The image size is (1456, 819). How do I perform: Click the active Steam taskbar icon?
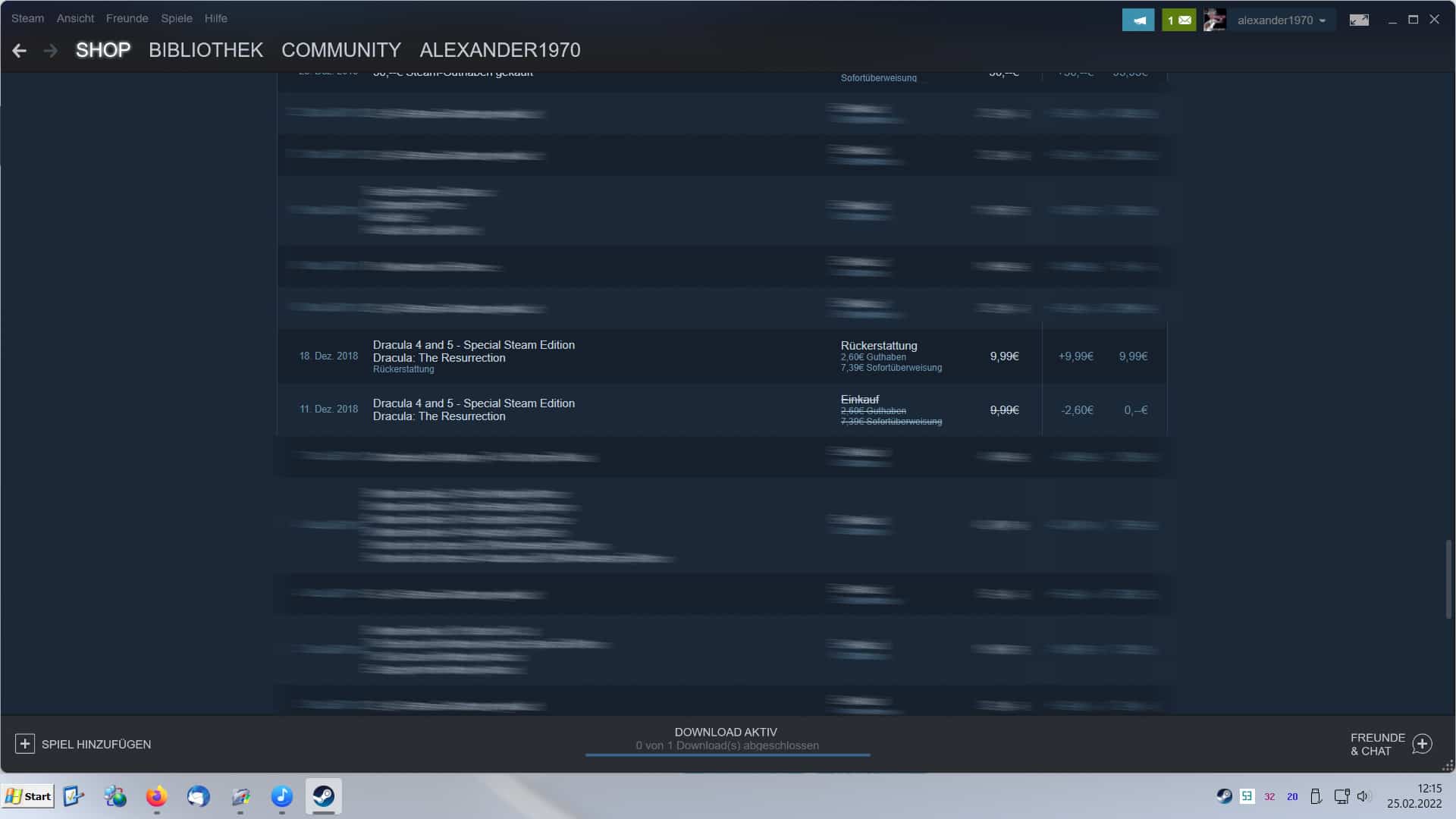tap(324, 796)
